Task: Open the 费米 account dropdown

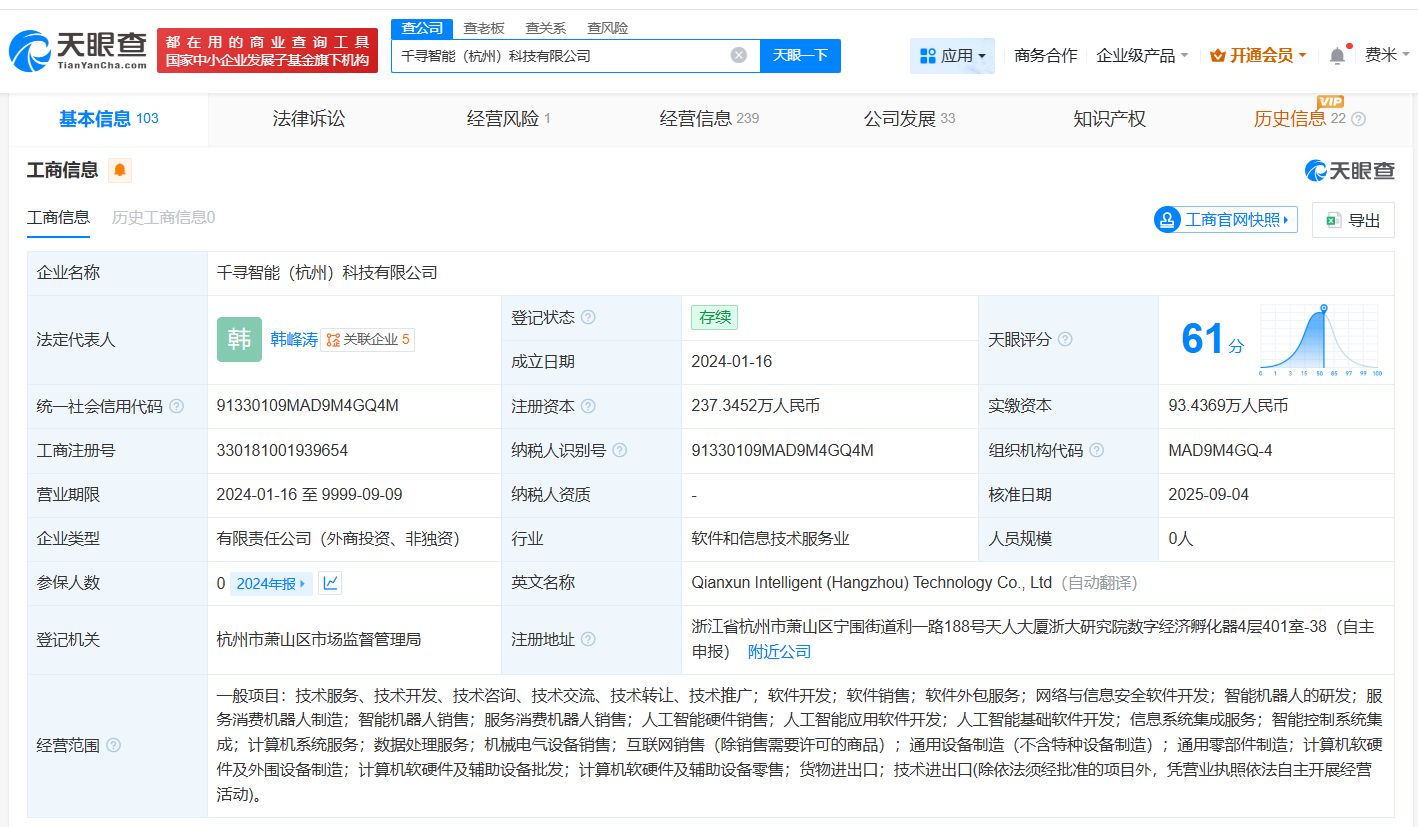Action: click(x=1386, y=56)
